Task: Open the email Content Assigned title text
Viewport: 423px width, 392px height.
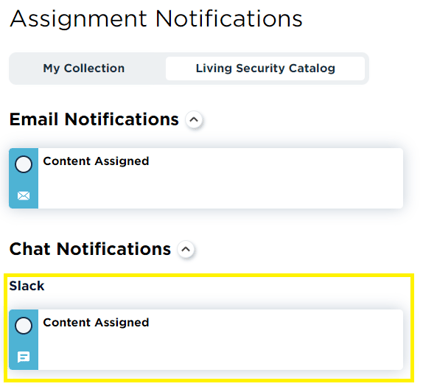Action: [x=96, y=161]
